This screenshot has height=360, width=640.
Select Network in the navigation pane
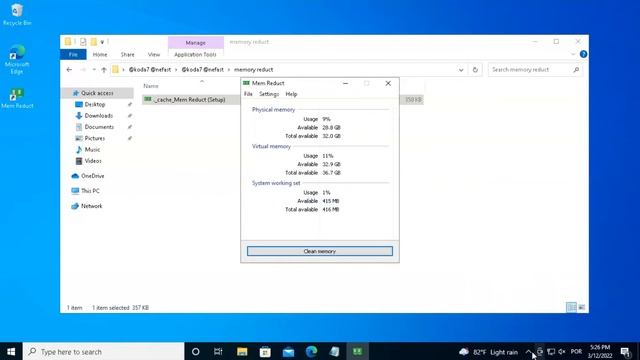[91, 206]
